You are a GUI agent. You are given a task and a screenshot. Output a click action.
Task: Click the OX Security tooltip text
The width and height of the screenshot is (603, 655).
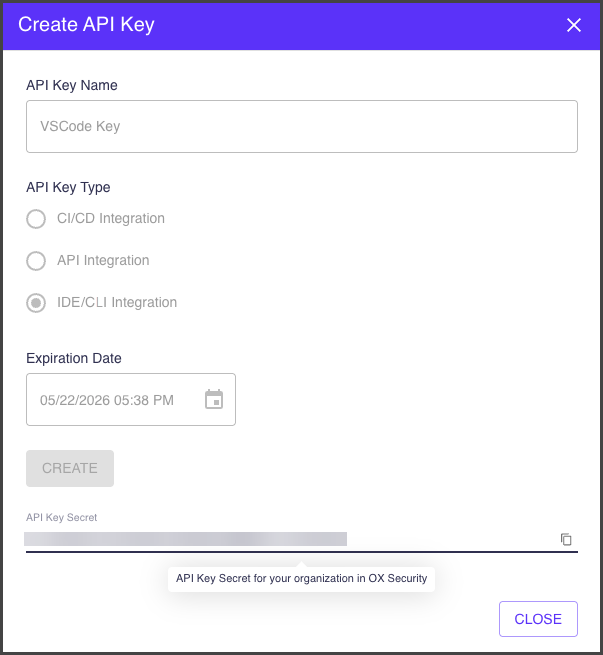(301, 578)
